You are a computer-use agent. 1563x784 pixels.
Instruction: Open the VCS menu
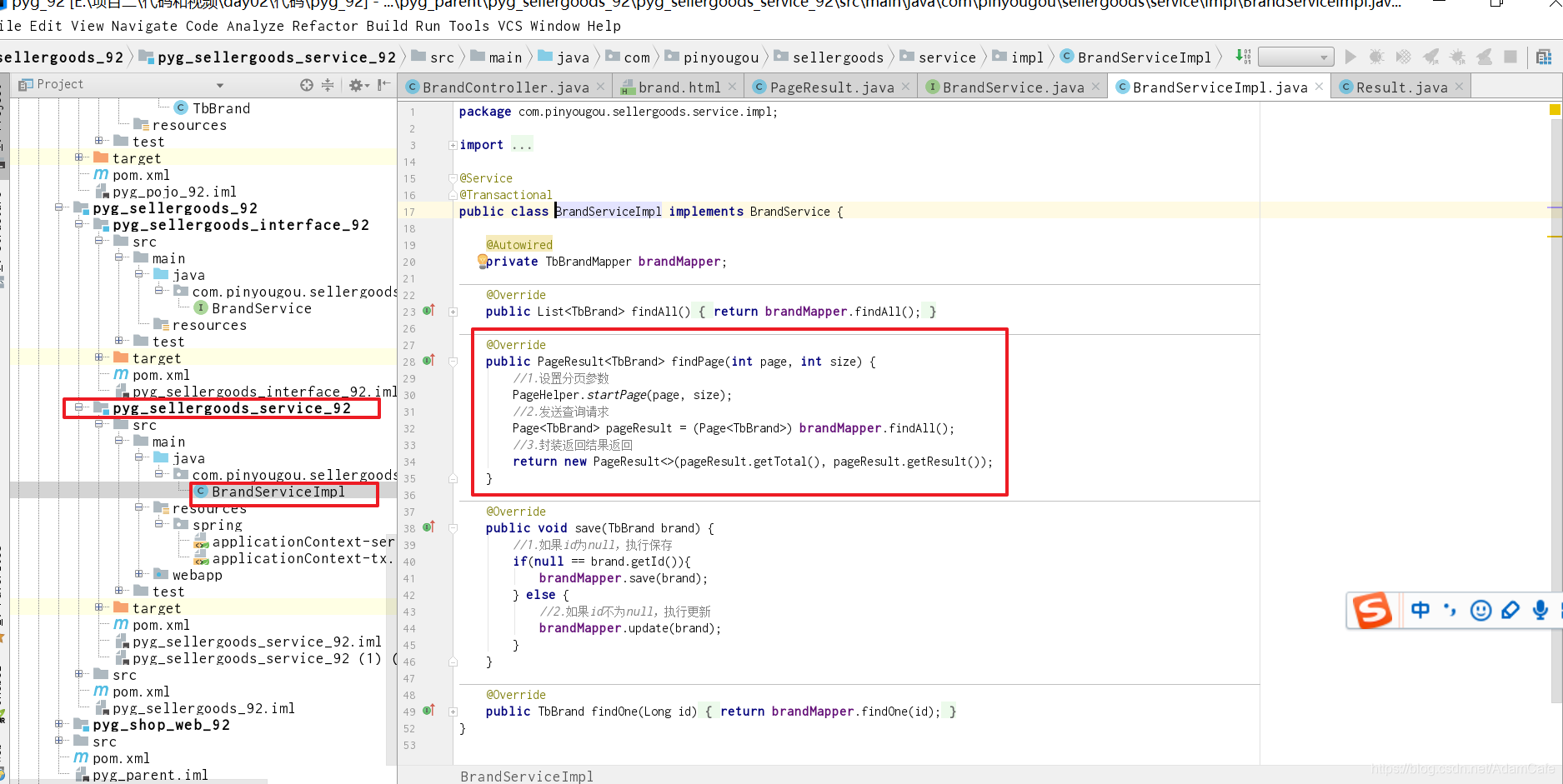click(510, 26)
